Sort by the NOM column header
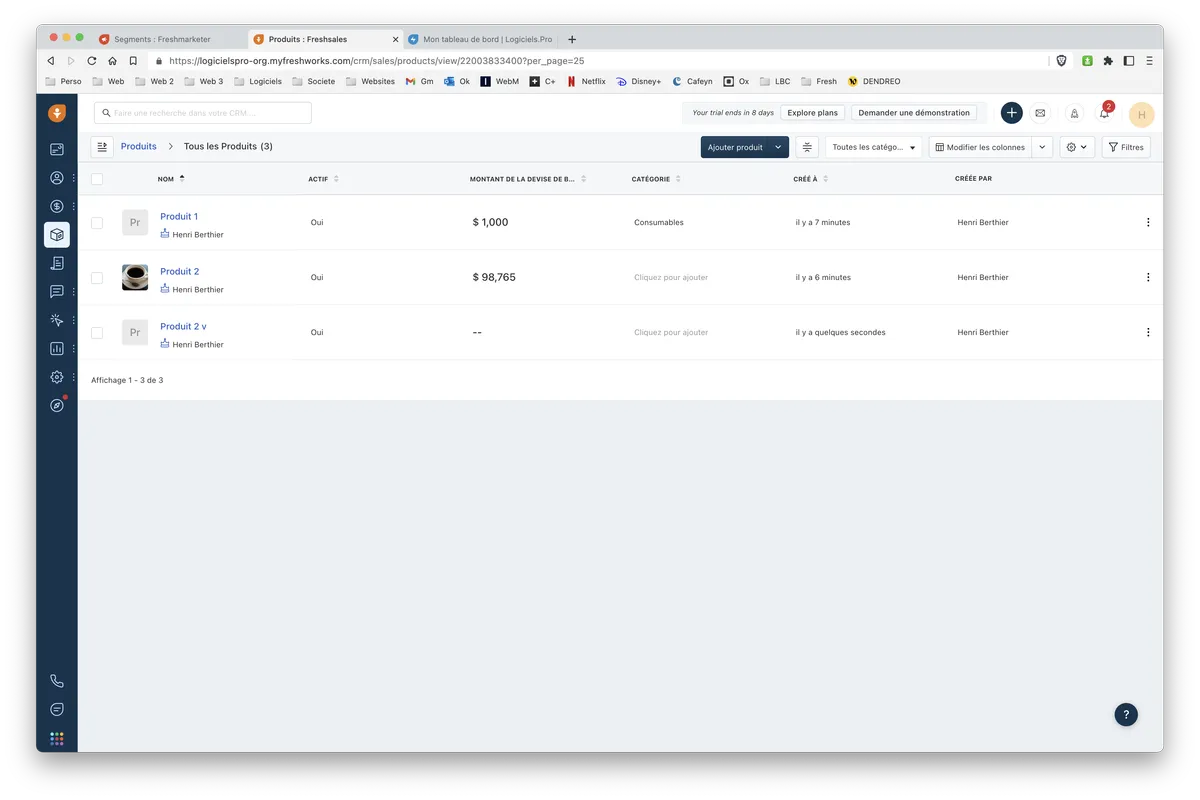The image size is (1200, 800). pos(171,179)
